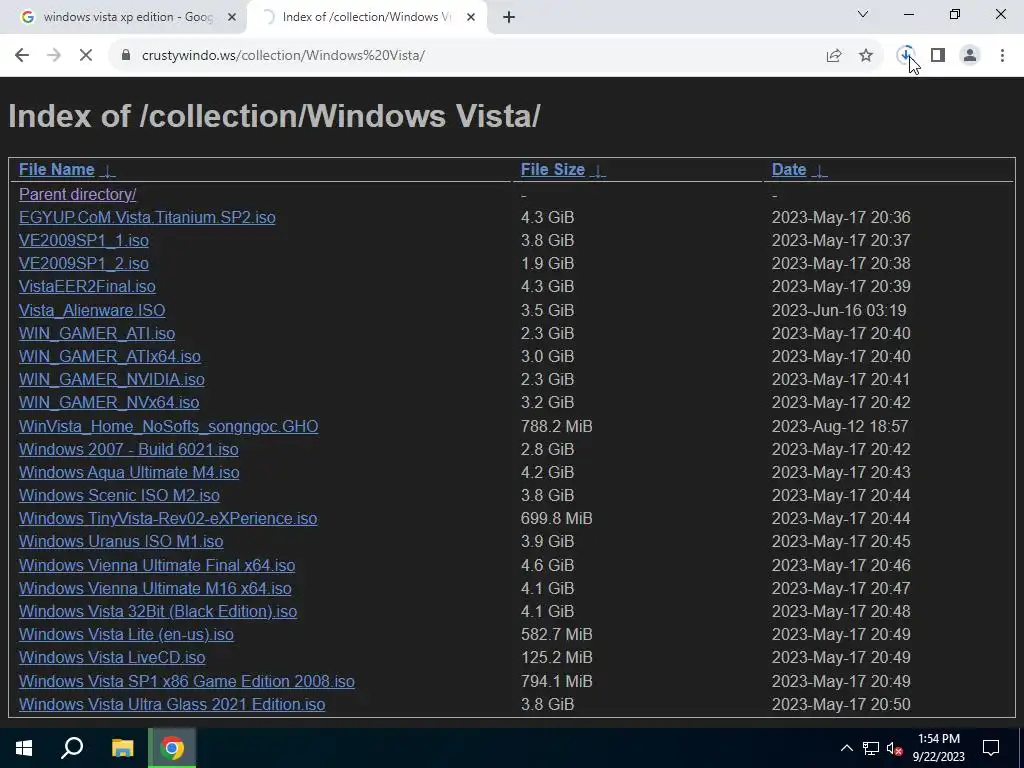Open the VE2009SP1_2.iso link
Screen dimensions: 1024x768
[84, 264]
